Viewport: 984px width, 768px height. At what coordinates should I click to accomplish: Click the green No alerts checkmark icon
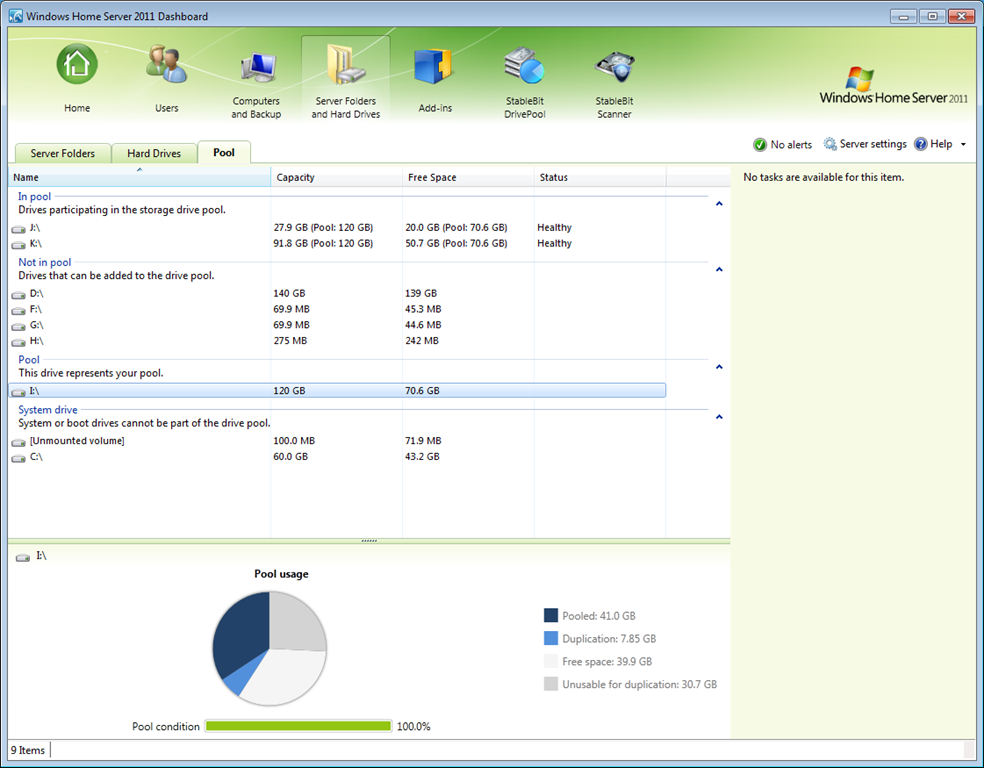pyautogui.click(x=759, y=145)
